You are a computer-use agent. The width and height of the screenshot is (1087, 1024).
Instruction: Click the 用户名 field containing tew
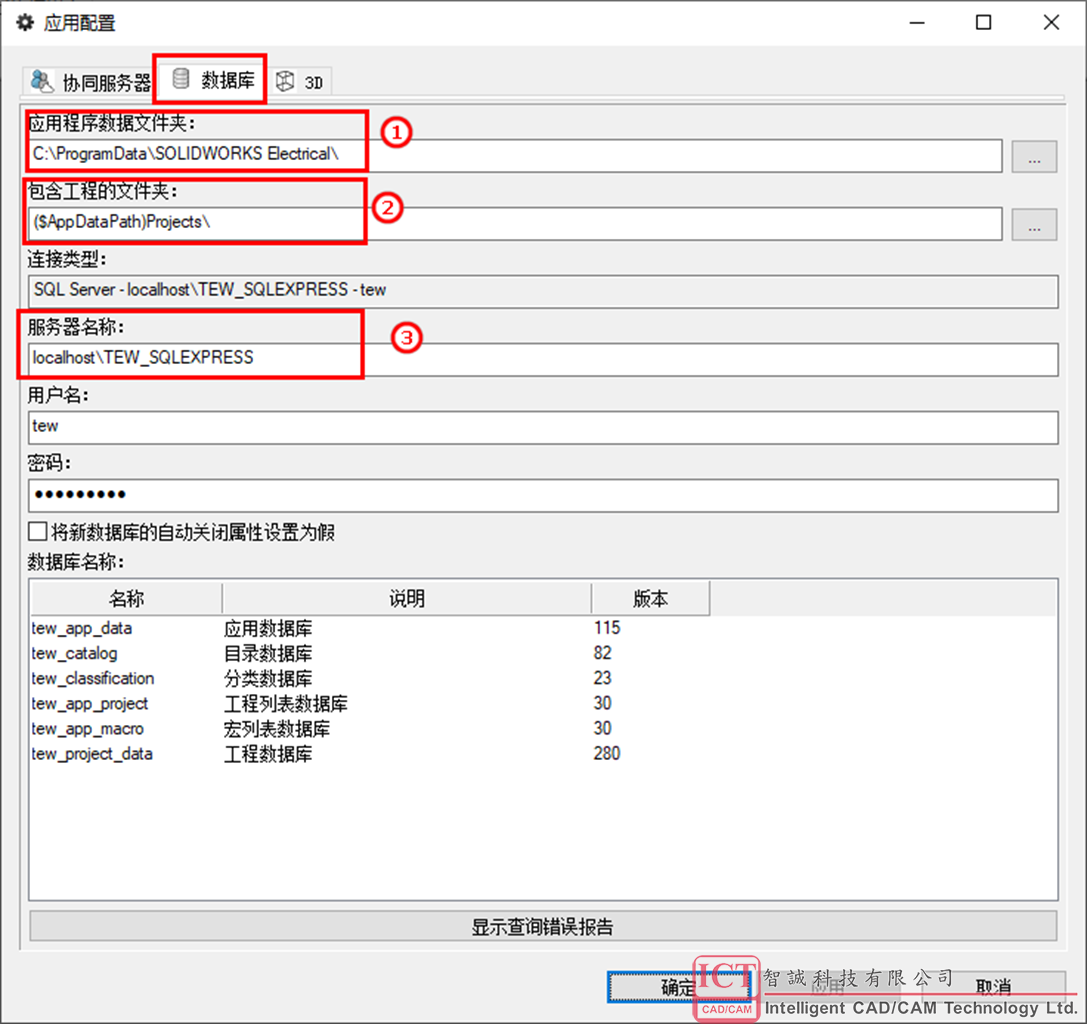pos(544,427)
